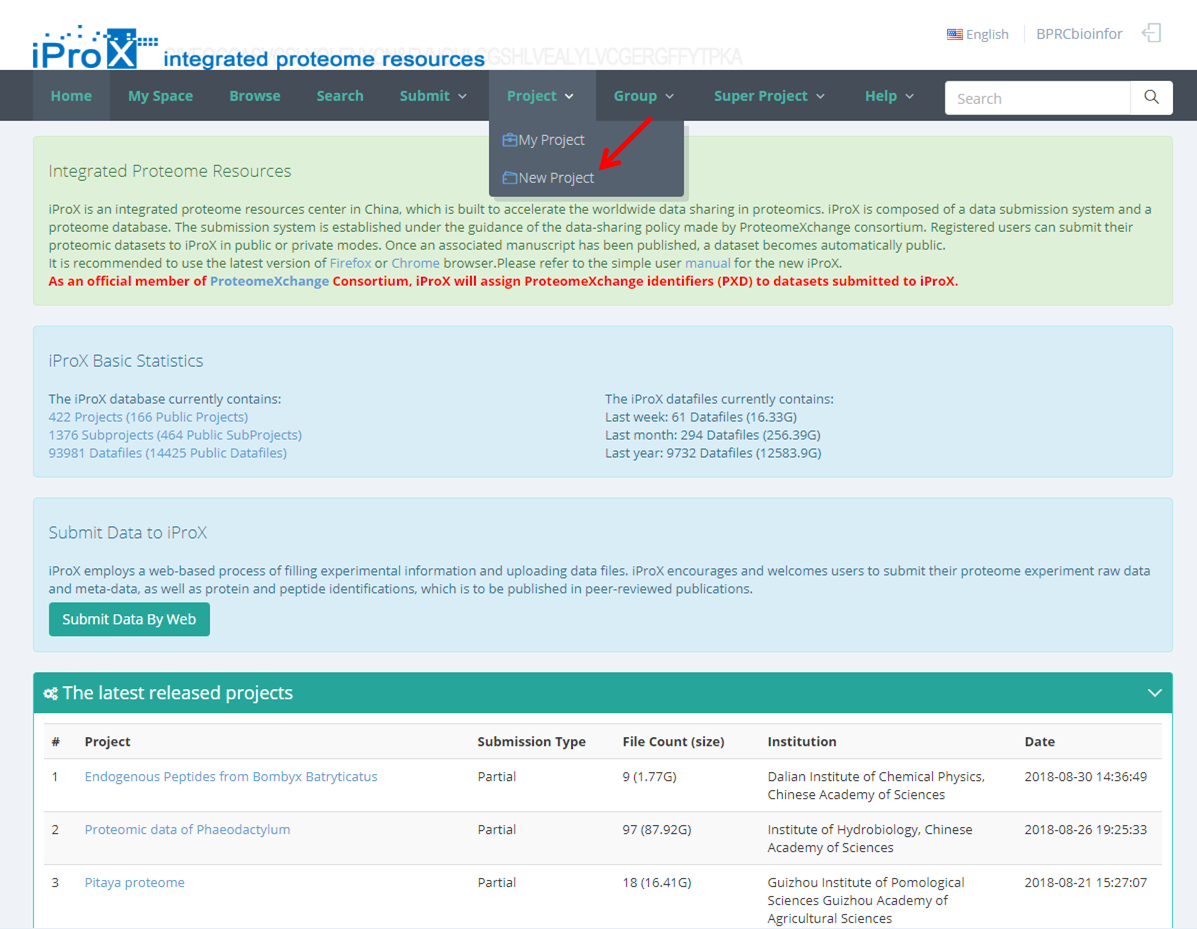Click the folder icon beside New Project

click(x=509, y=178)
